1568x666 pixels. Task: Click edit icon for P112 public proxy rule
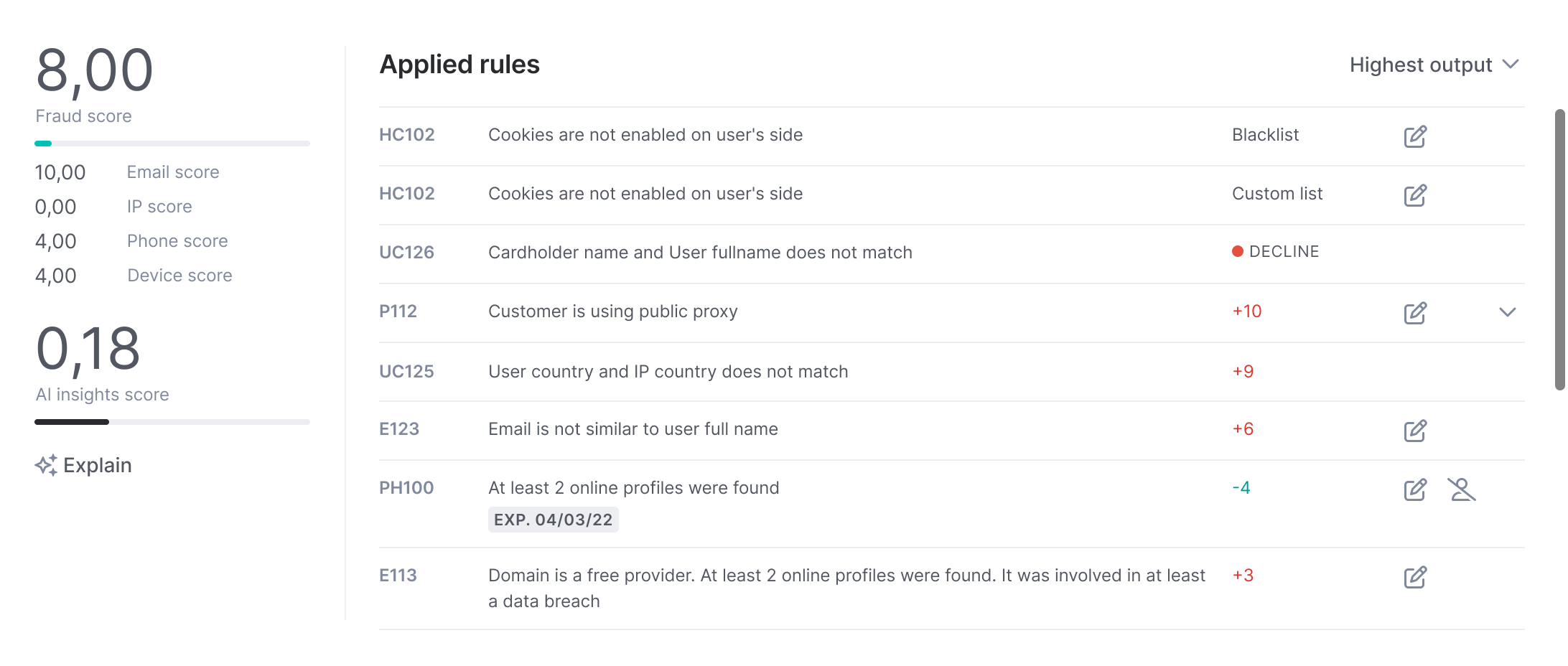(x=1415, y=313)
